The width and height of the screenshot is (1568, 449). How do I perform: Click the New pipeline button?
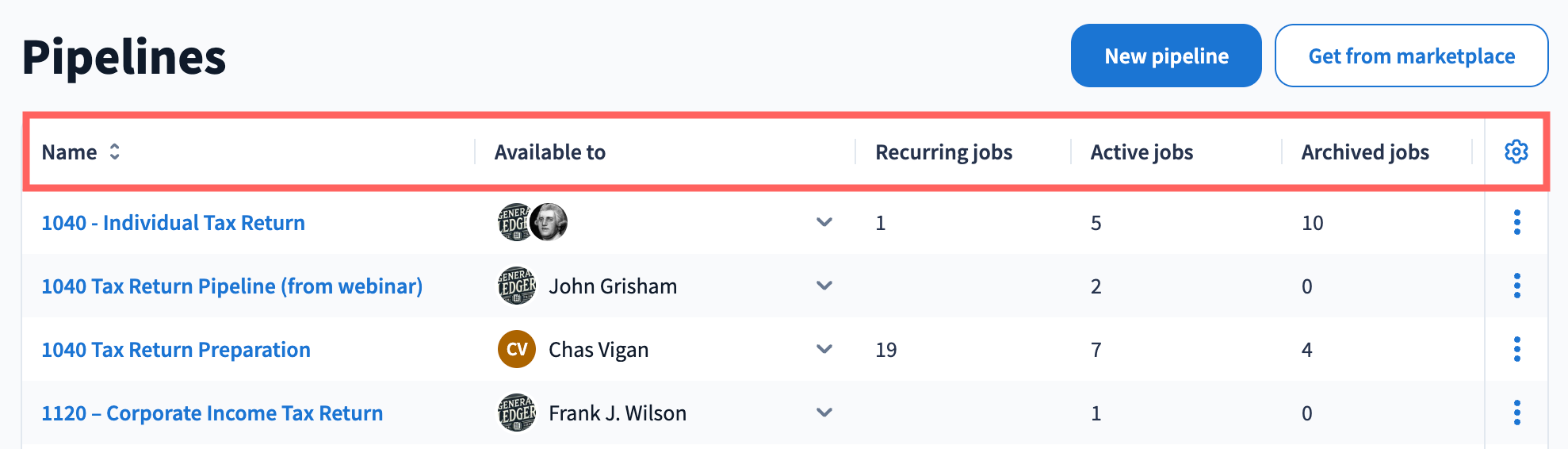click(1166, 56)
